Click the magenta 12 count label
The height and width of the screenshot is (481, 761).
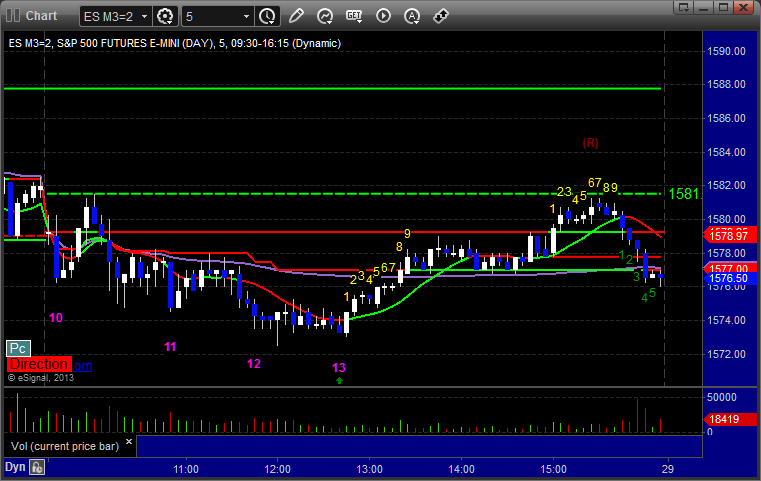point(254,364)
